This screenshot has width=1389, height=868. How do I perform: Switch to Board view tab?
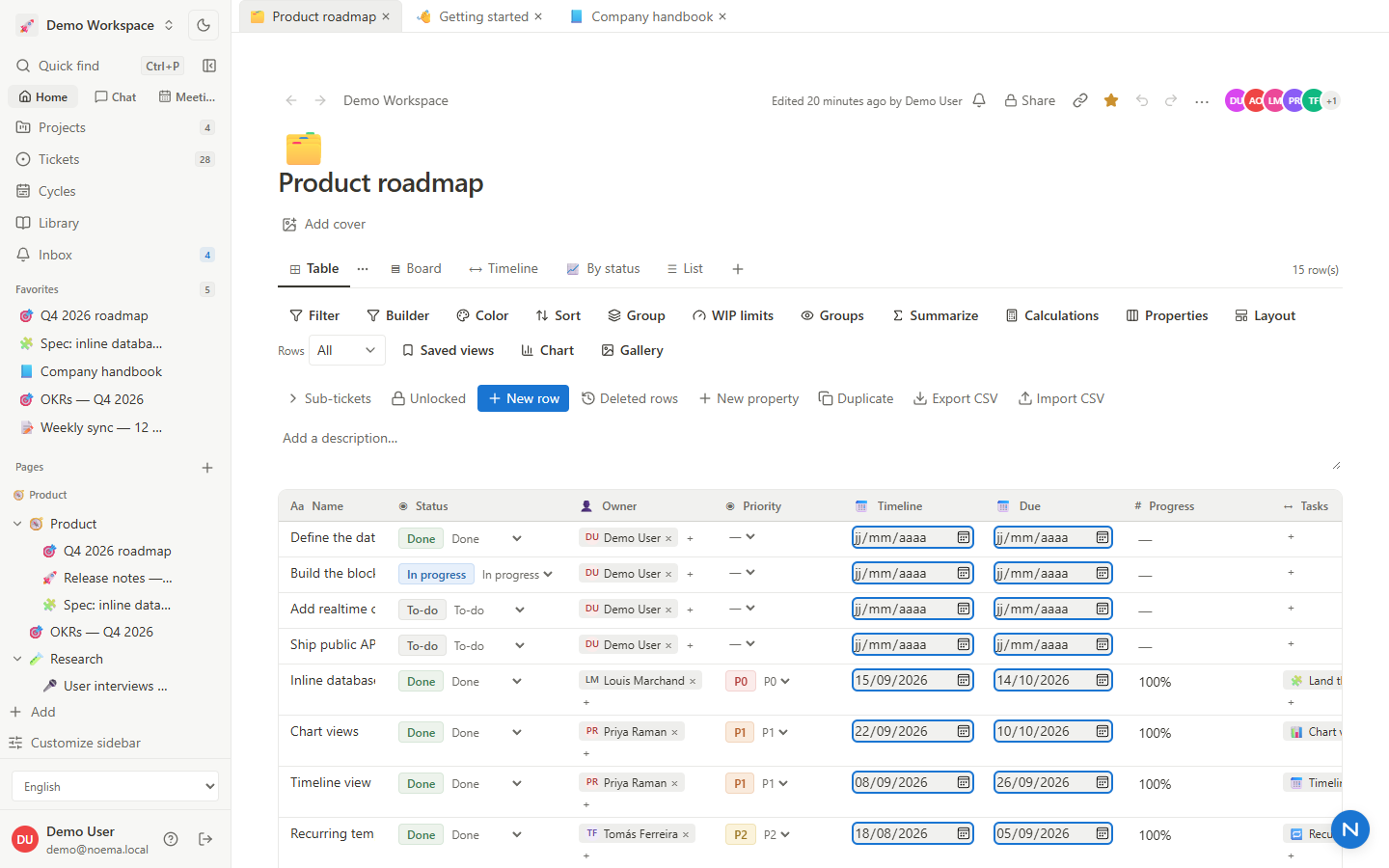[x=416, y=269]
